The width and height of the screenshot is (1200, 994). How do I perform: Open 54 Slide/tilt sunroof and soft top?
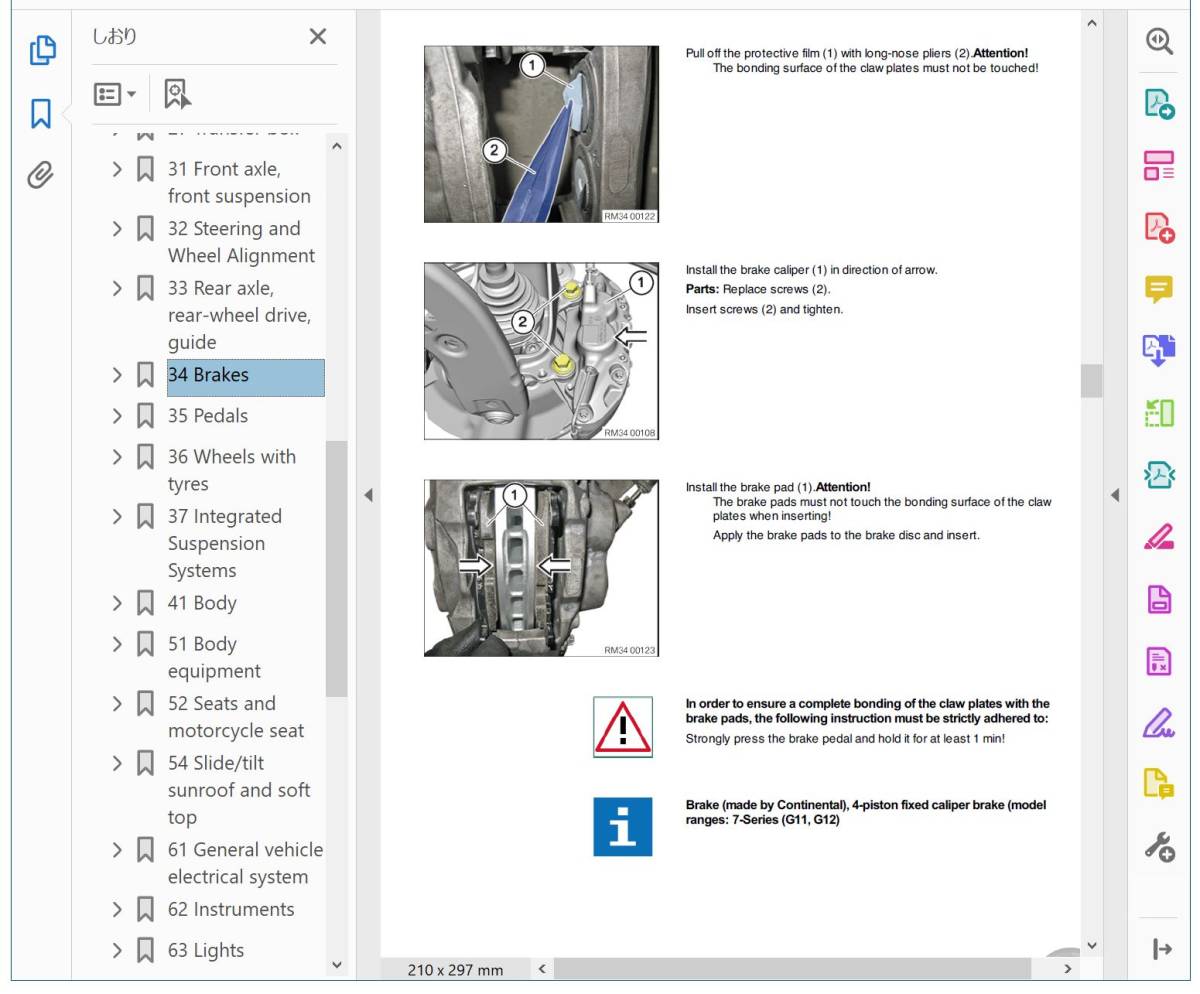click(x=239, y=790)
